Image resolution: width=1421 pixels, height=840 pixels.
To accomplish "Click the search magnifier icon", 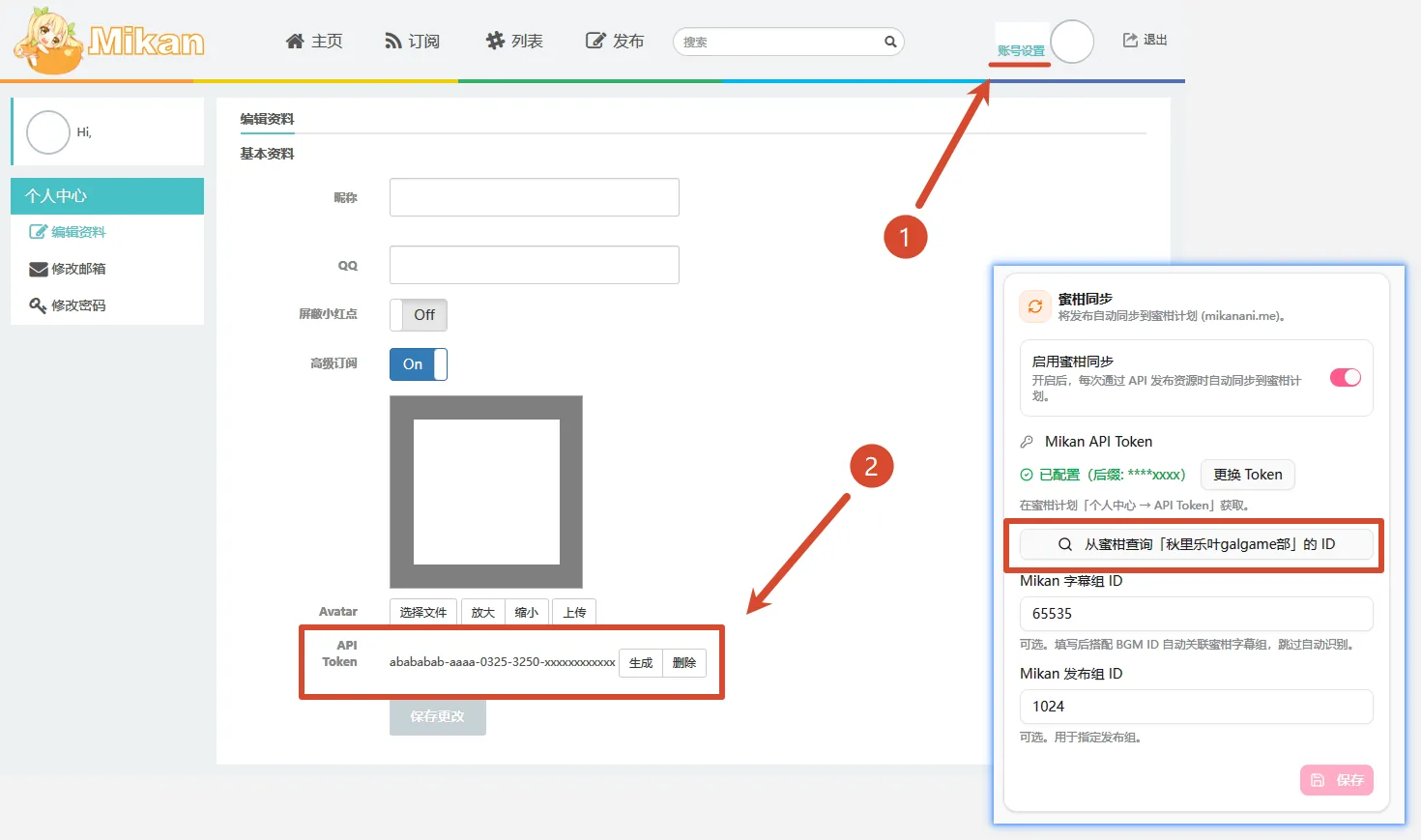I will pyautogui.click(x=890, y=42).
